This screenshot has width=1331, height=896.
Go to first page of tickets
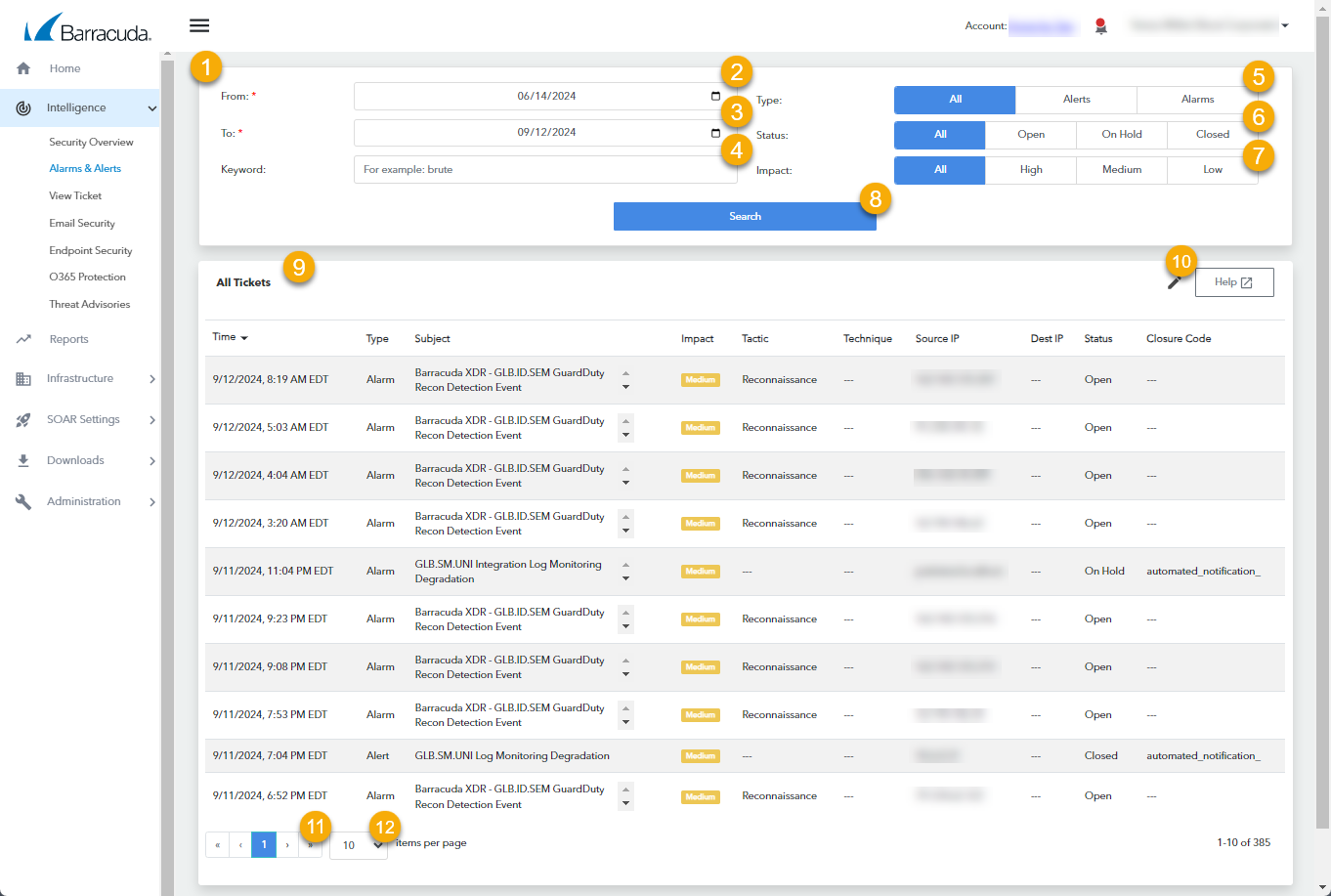click(x=217, y=845)
